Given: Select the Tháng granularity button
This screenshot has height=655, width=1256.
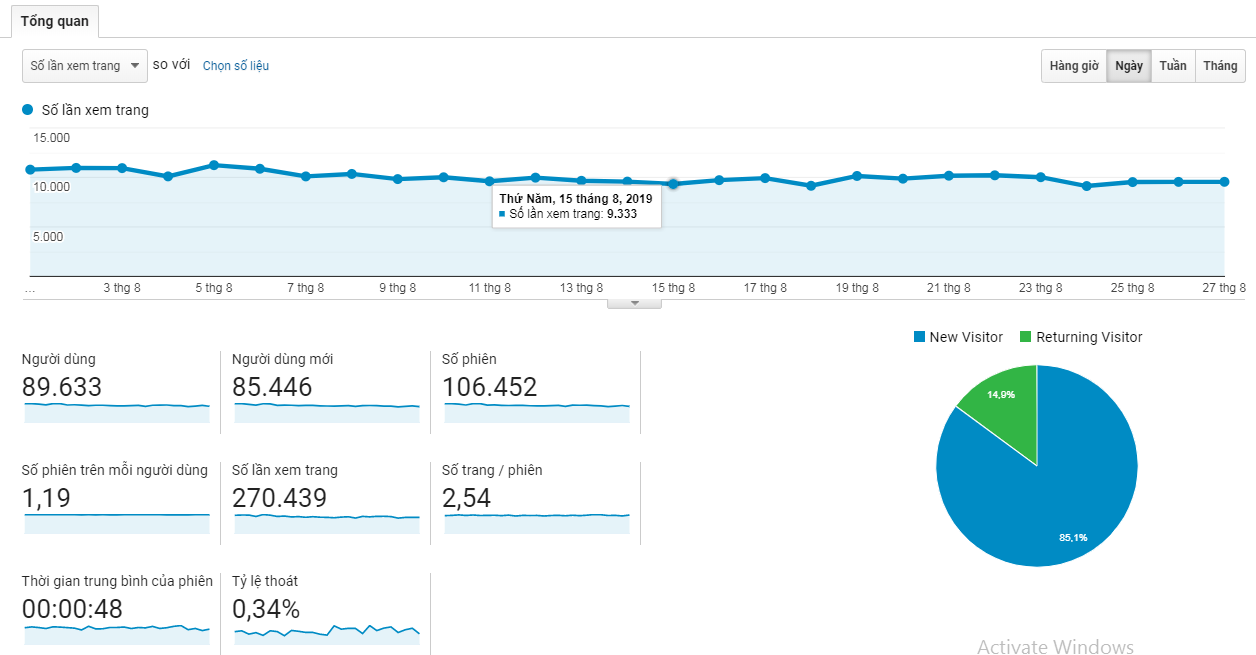Looking at the screenshot, I should coord(1220,66).
